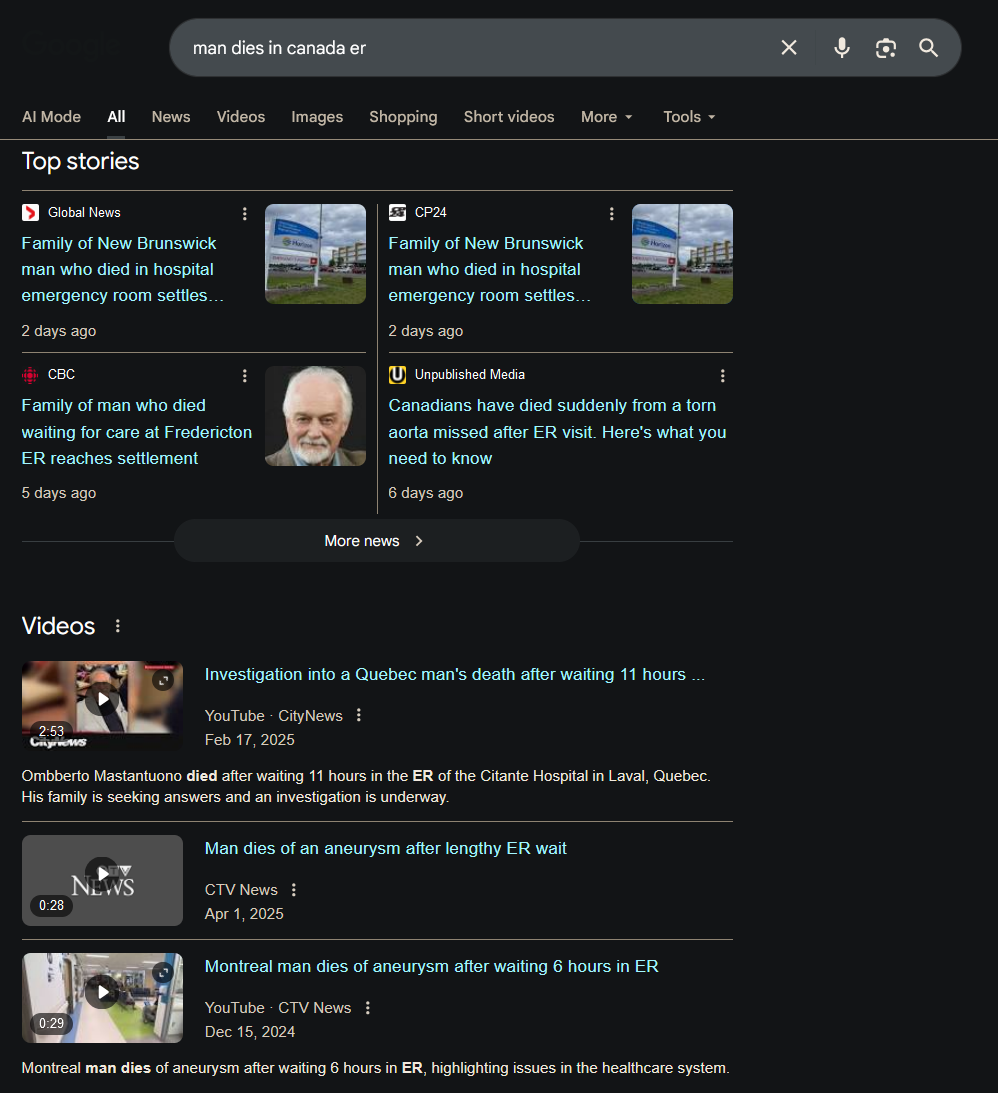998x1093 pixels.
Task: Open the Videos section options menu
Action: pos(118,626)
